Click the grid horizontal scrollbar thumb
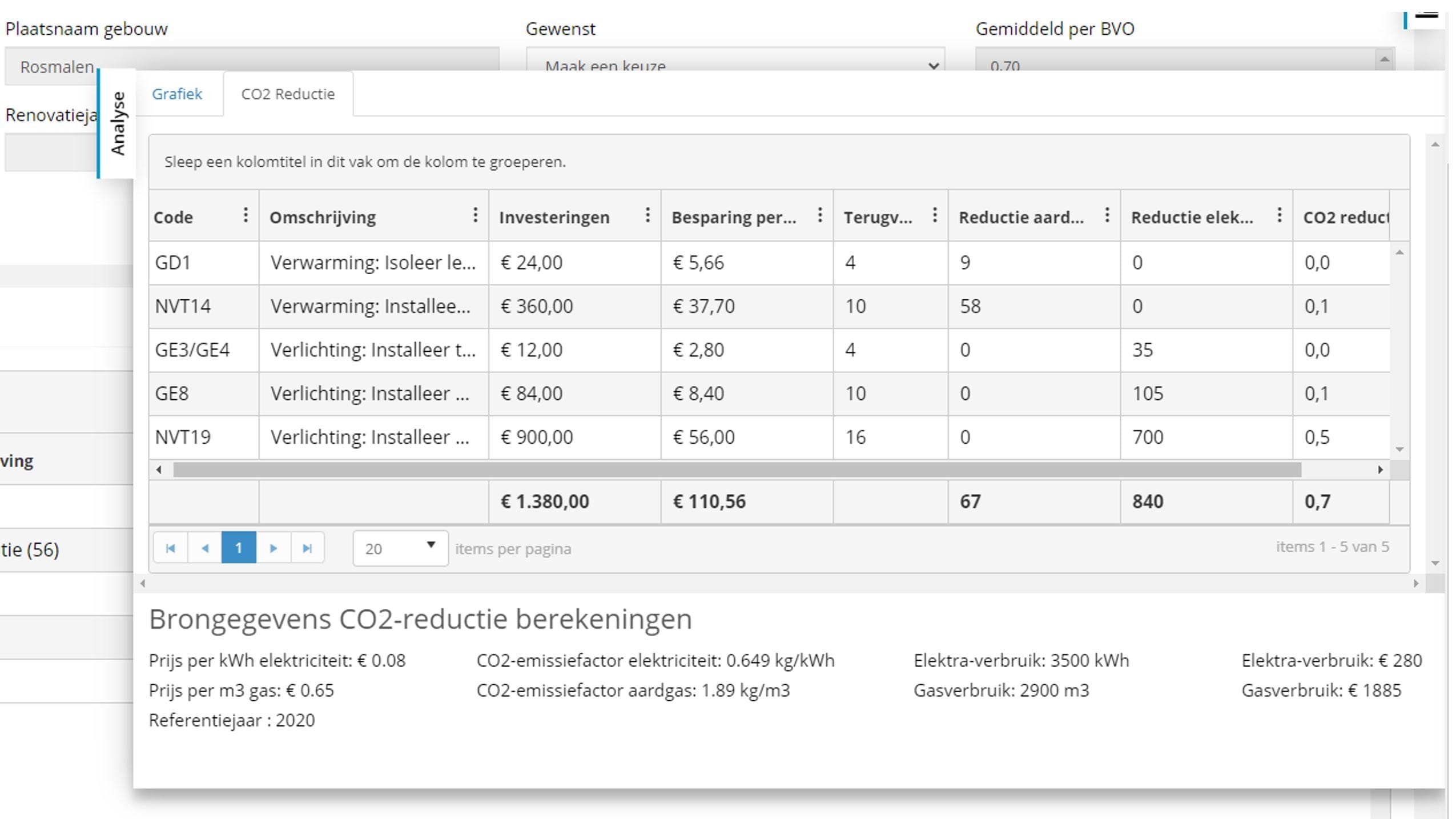The width and height of the screenshot is (1456, 819). [x=737, y=469]
